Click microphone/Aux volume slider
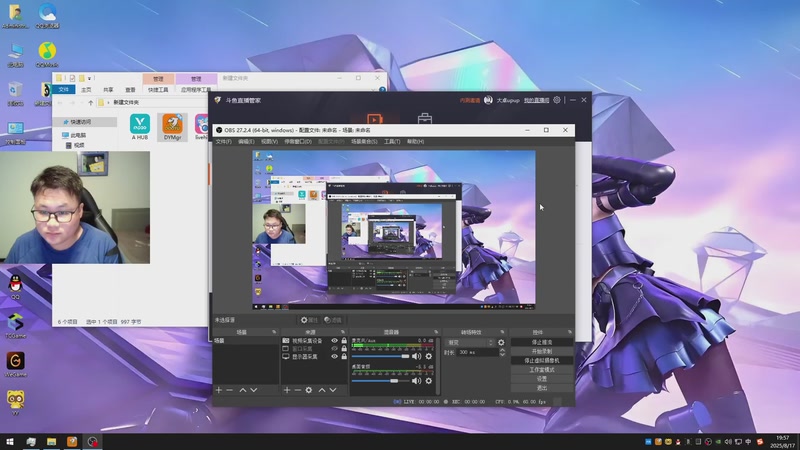The height and width of the screenshot is (450, 800). tap(380, 356)
